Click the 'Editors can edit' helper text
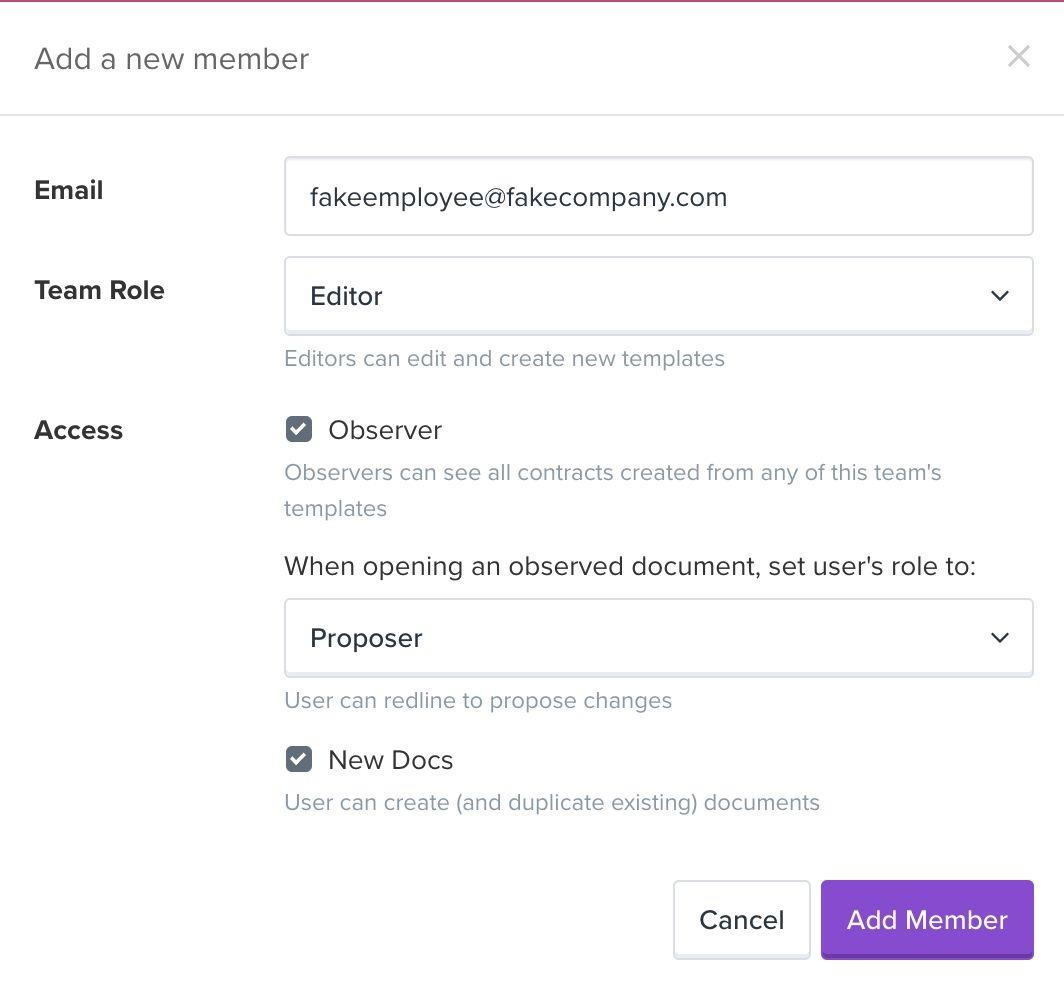The width and height of the screenshot is (1064, 992). point(504,359)
